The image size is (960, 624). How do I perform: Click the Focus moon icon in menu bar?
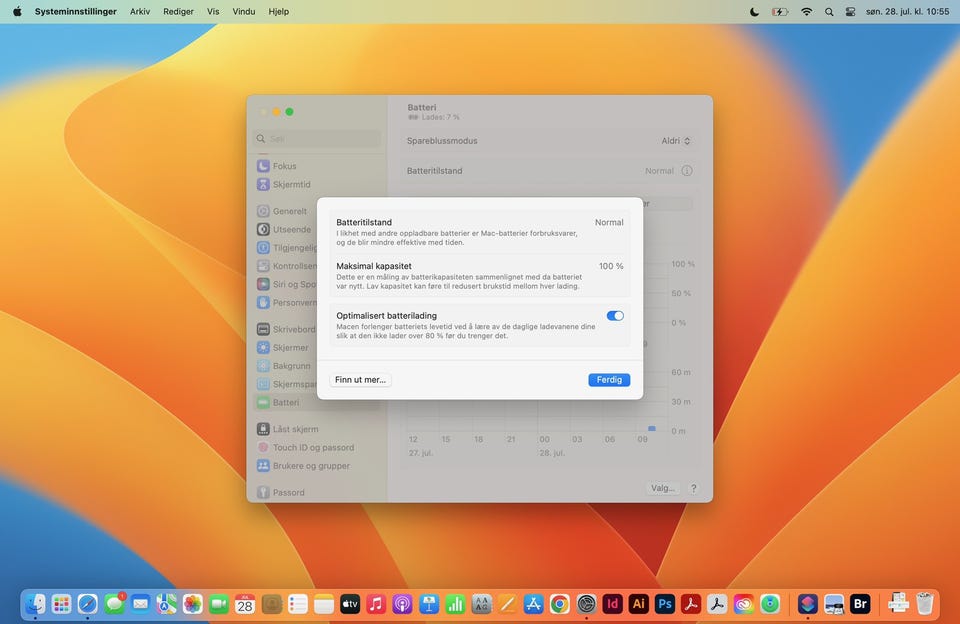tap(754, 12)
